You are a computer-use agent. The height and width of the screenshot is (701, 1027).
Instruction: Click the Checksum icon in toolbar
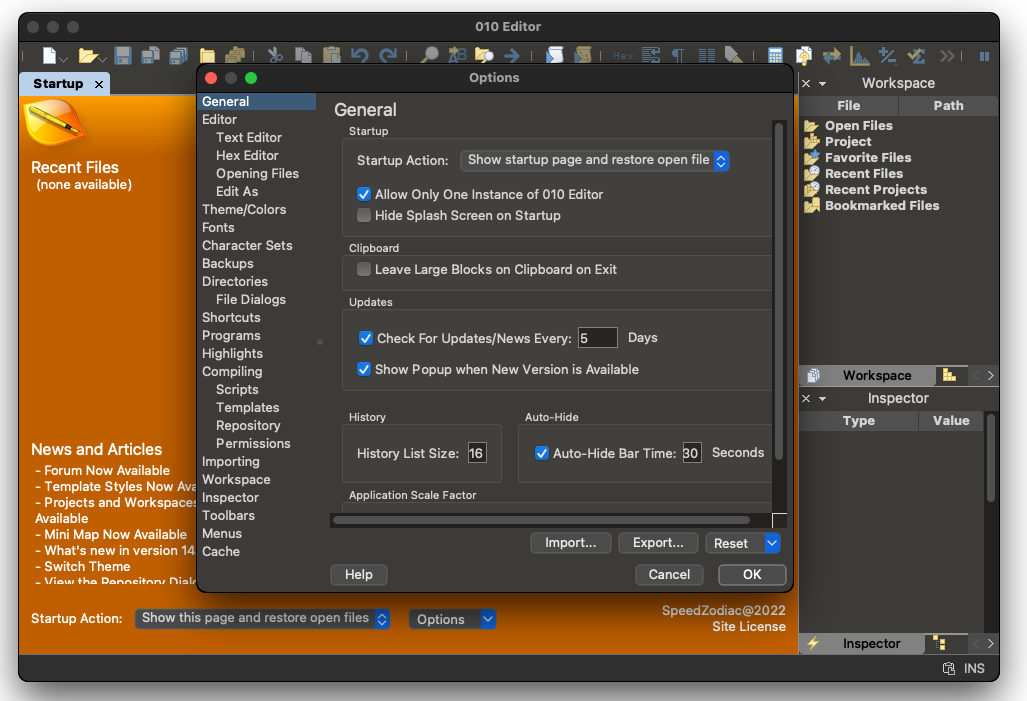(915, 56)
